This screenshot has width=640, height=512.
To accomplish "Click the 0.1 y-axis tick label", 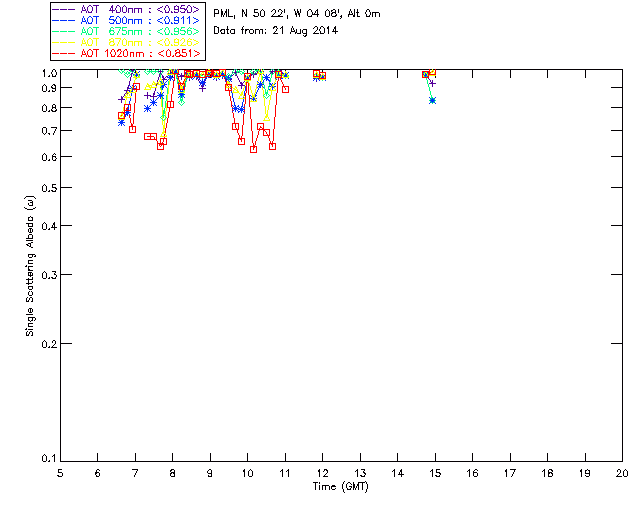I will [49, 459].
